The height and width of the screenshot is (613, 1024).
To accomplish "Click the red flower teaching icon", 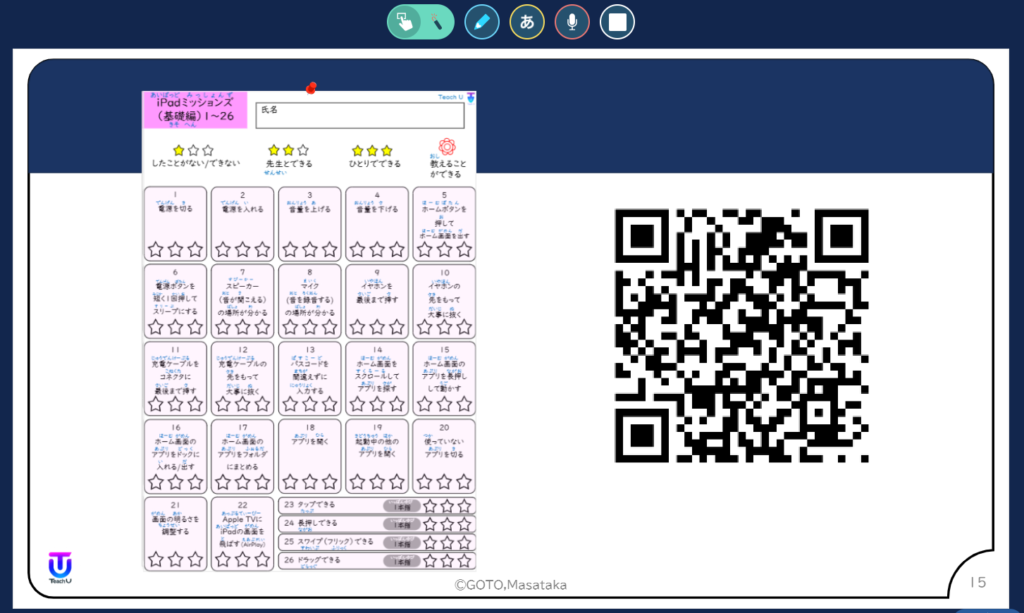I will coord(446,147).
